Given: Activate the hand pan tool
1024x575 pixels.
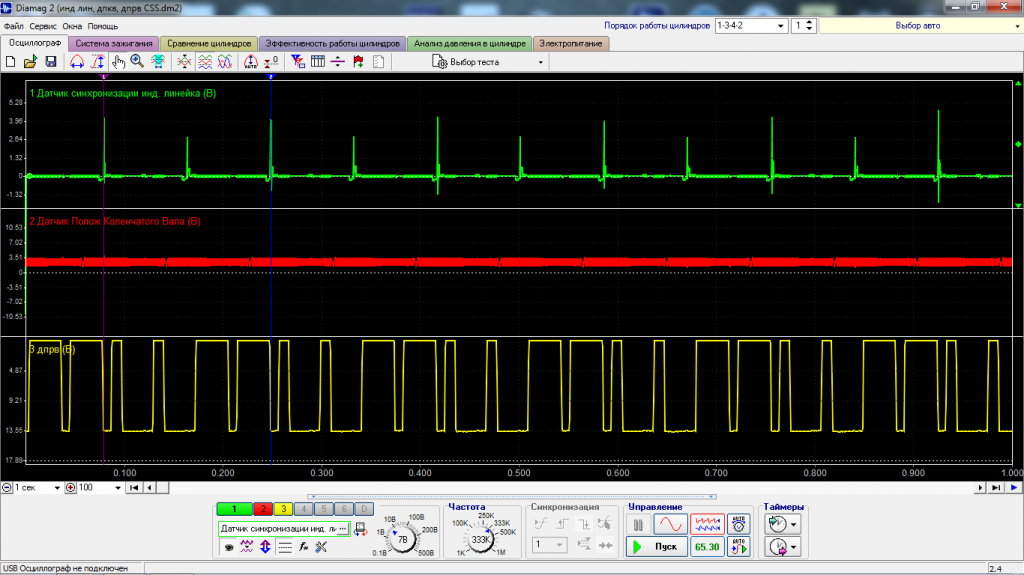Looking at the screenshot, I should tap(118, 62).
